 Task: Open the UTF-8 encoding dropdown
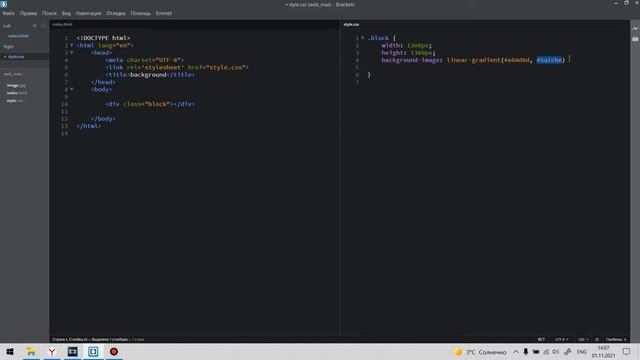(561, 340)
